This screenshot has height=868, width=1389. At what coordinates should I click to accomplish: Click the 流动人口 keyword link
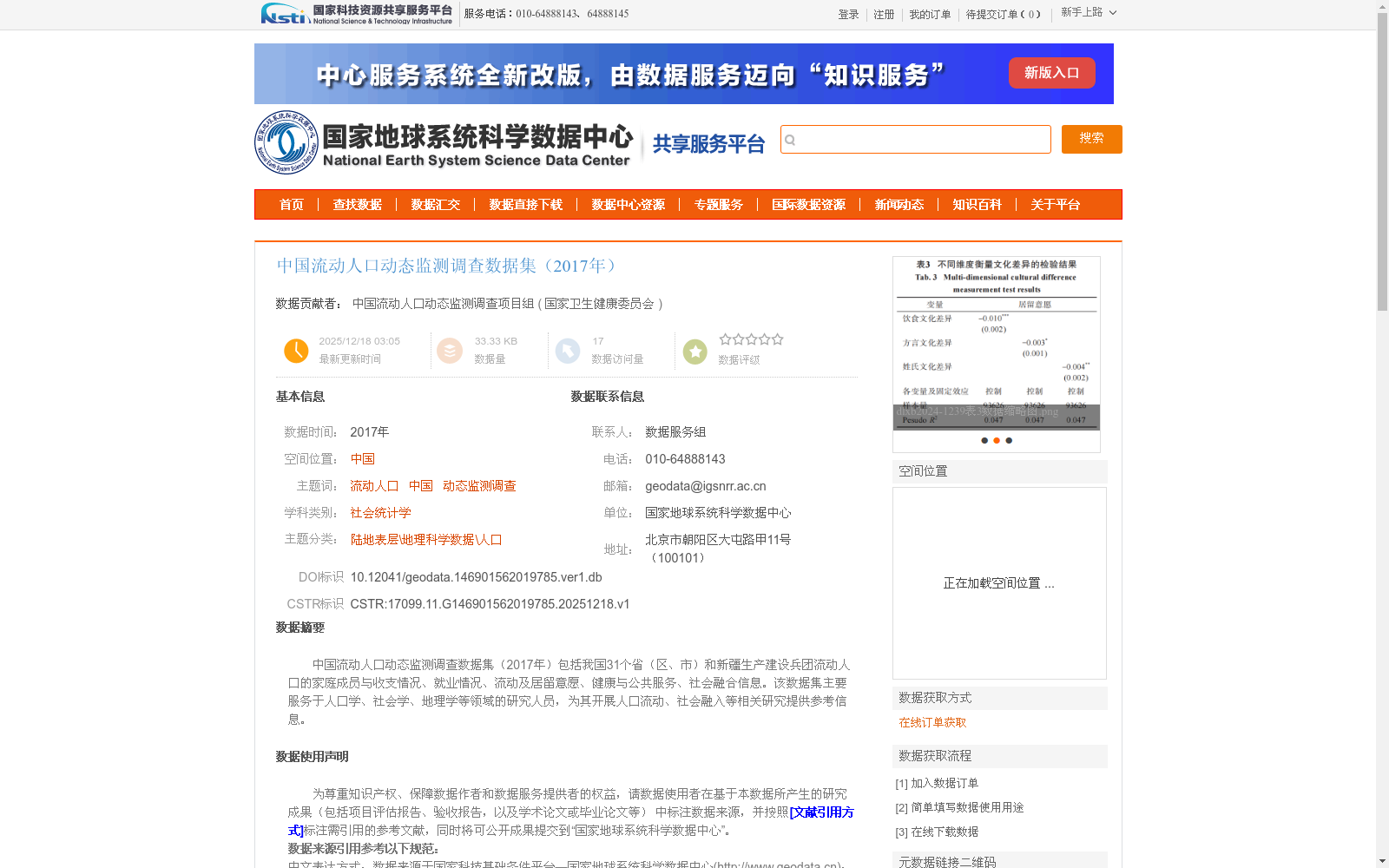point(374,486)
